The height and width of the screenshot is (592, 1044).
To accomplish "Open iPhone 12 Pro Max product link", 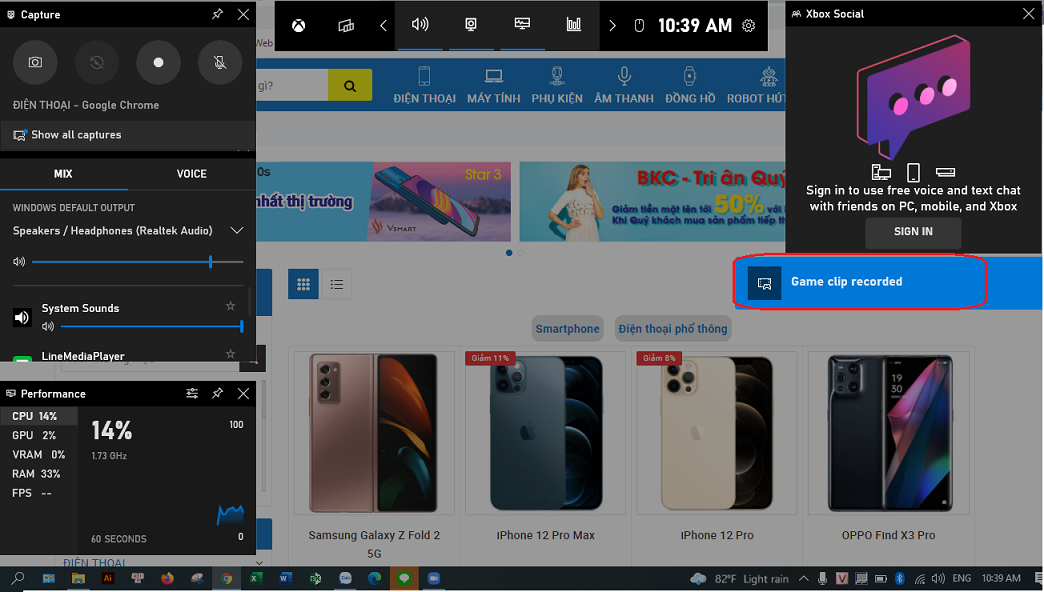I will (545, 535).
